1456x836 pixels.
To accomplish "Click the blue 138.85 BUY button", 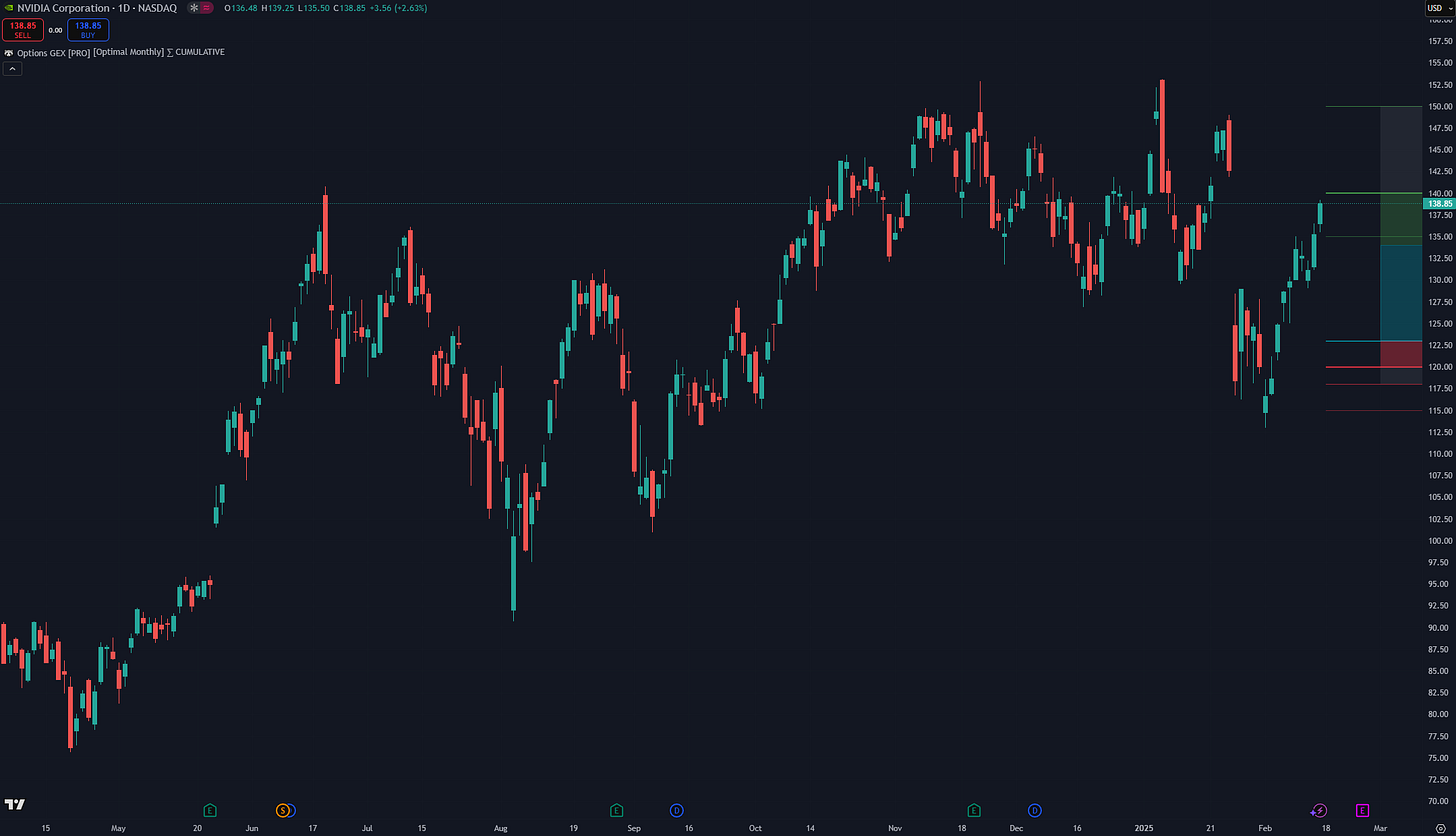I will 88,30.
